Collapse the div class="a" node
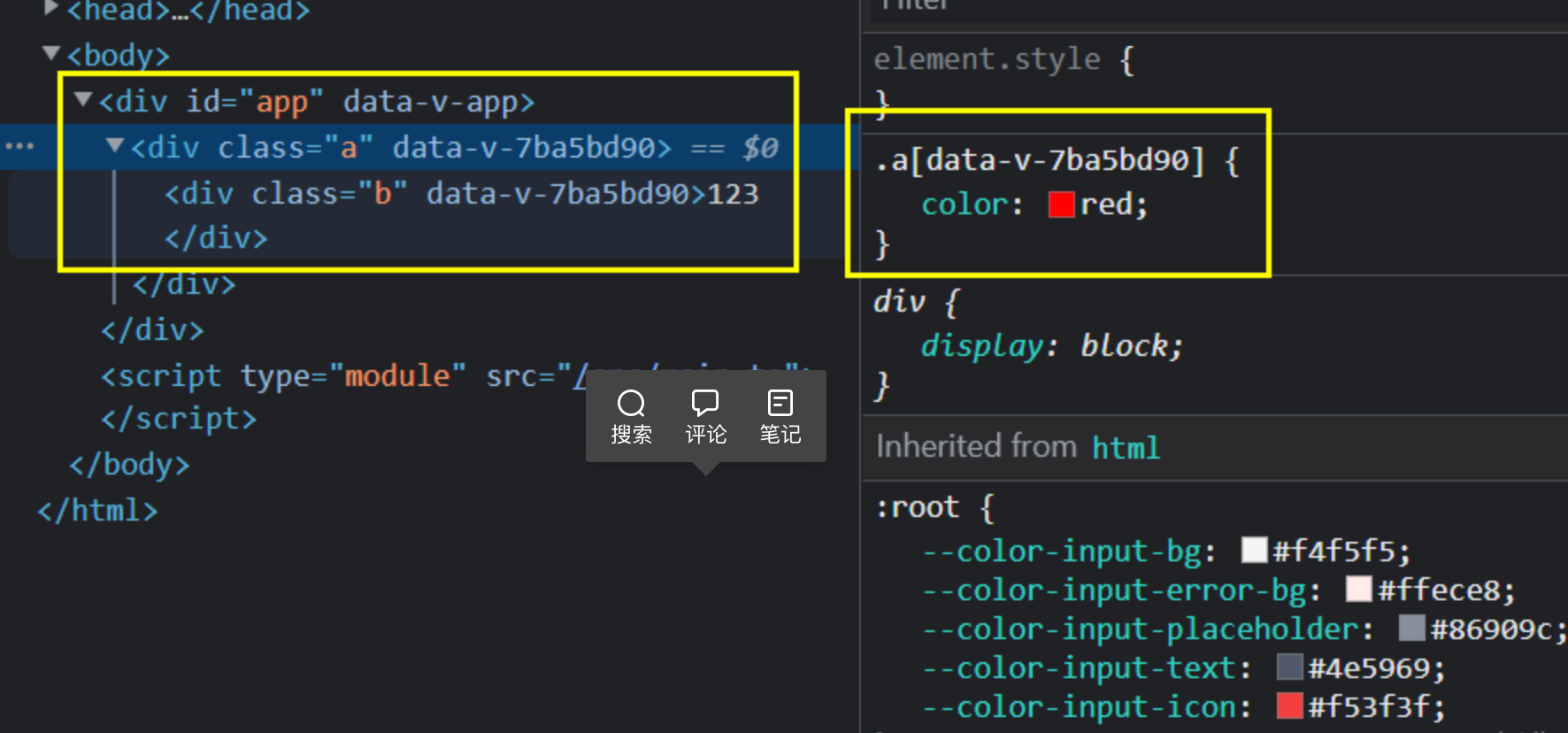1568x733 pixels. 114,144
